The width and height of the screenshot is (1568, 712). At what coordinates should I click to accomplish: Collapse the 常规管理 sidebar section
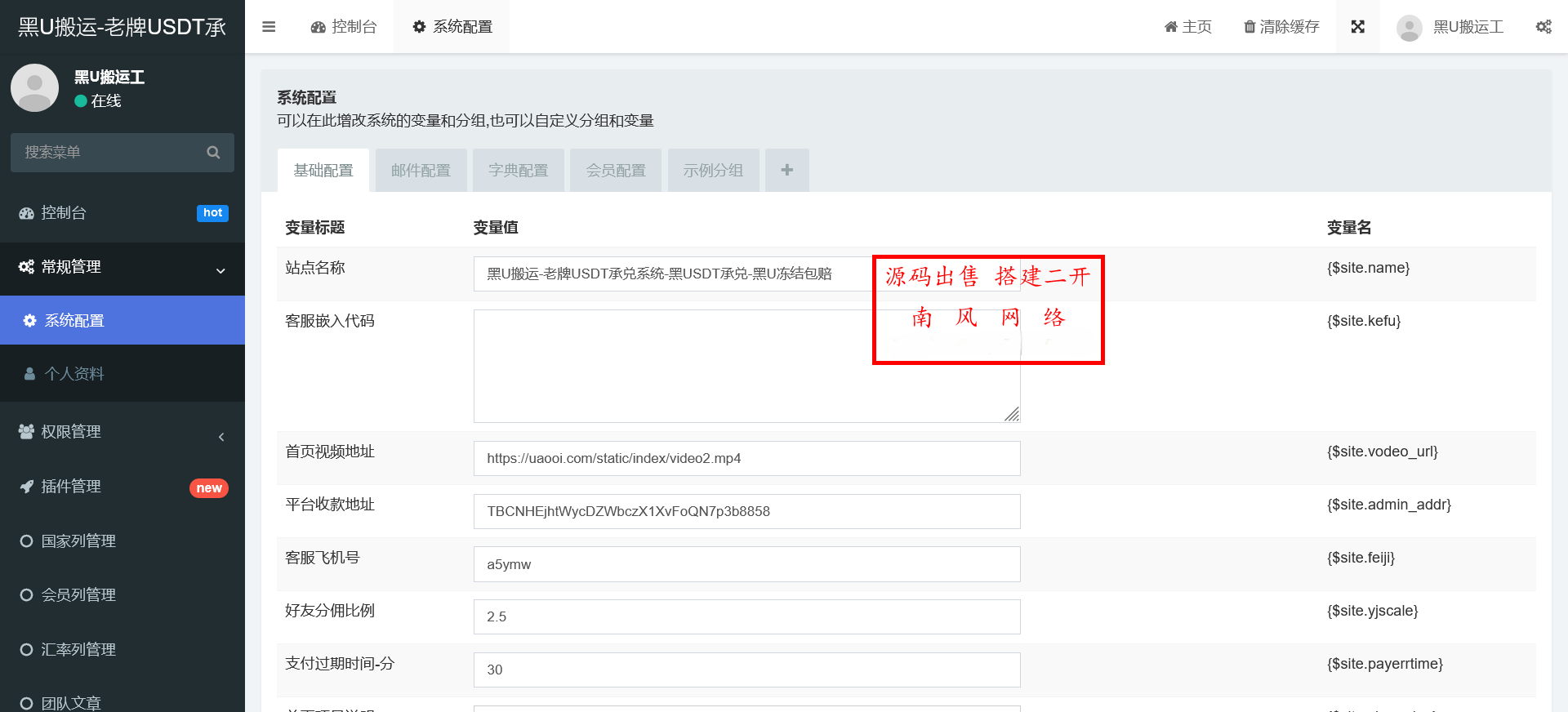[x=122, y=268]
